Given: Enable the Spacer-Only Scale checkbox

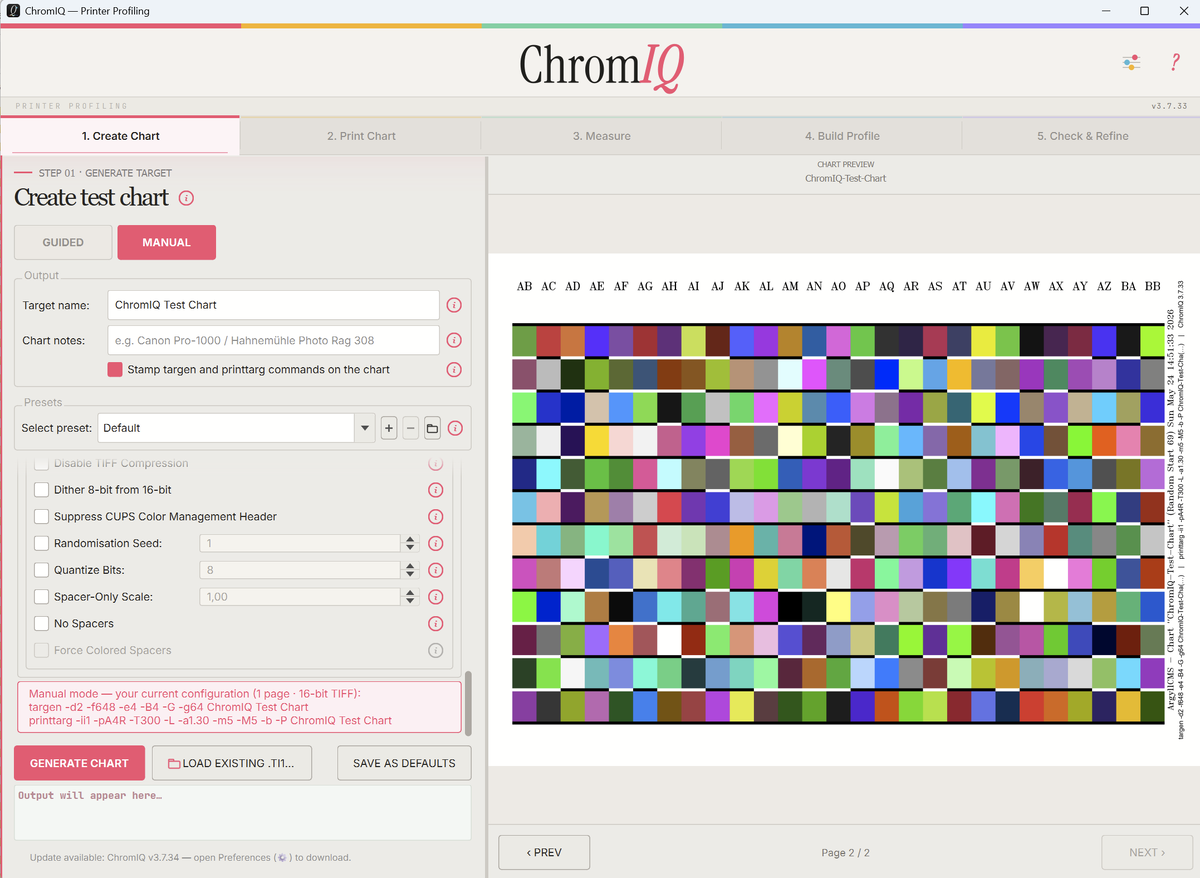Looking at the screenshot, I should (41, 597).
